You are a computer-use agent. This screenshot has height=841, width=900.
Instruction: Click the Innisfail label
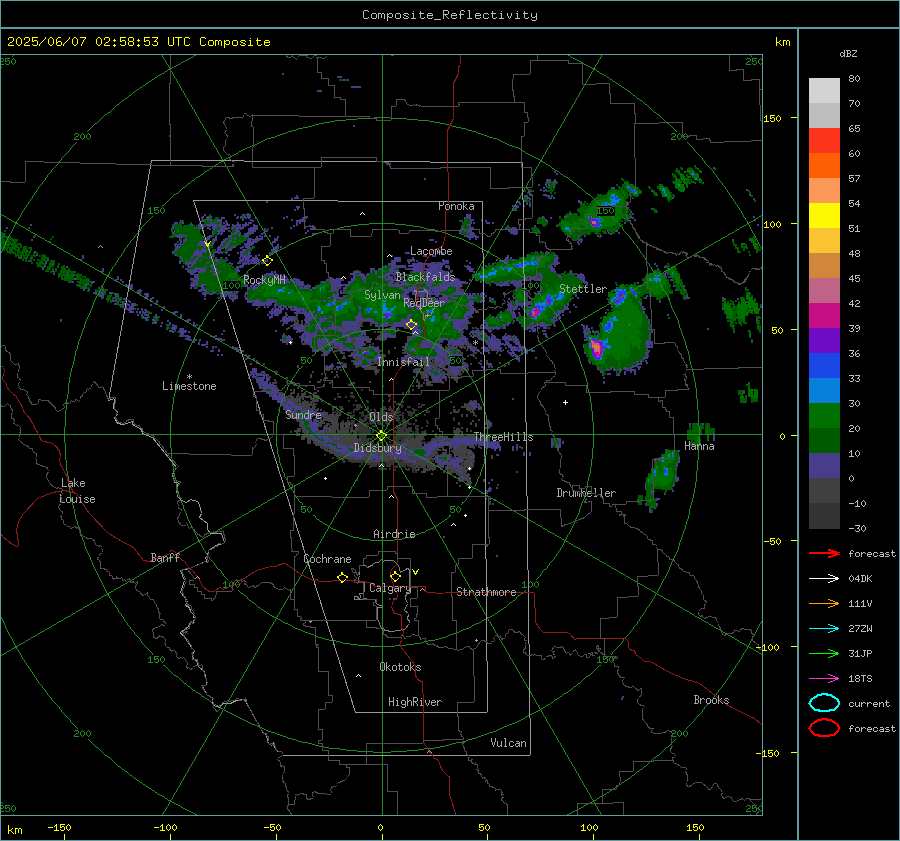tap(403, 362)
